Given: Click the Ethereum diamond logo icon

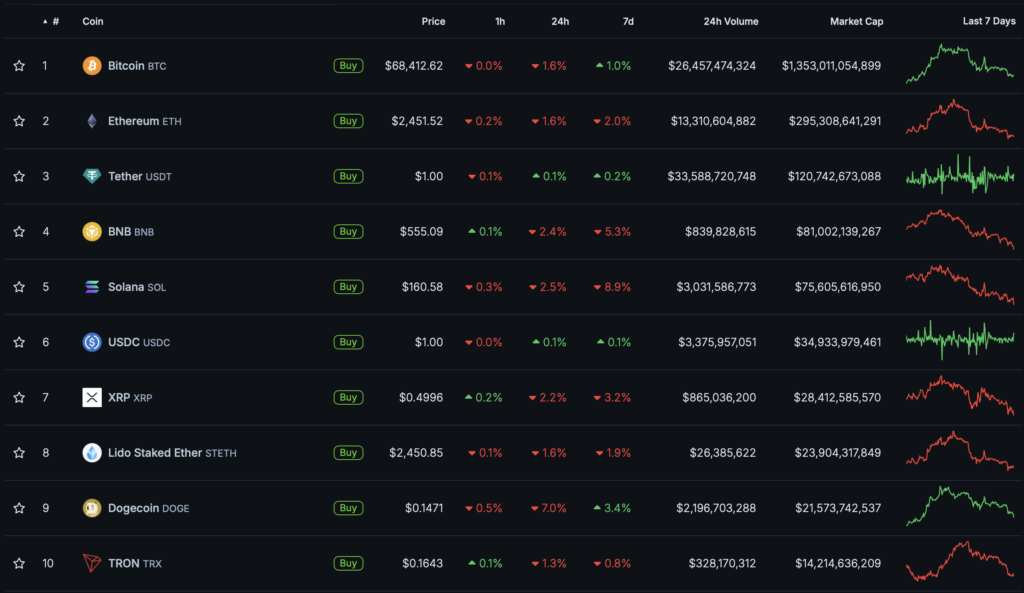Looking at the screenshot, I should [x=92, y=121].
